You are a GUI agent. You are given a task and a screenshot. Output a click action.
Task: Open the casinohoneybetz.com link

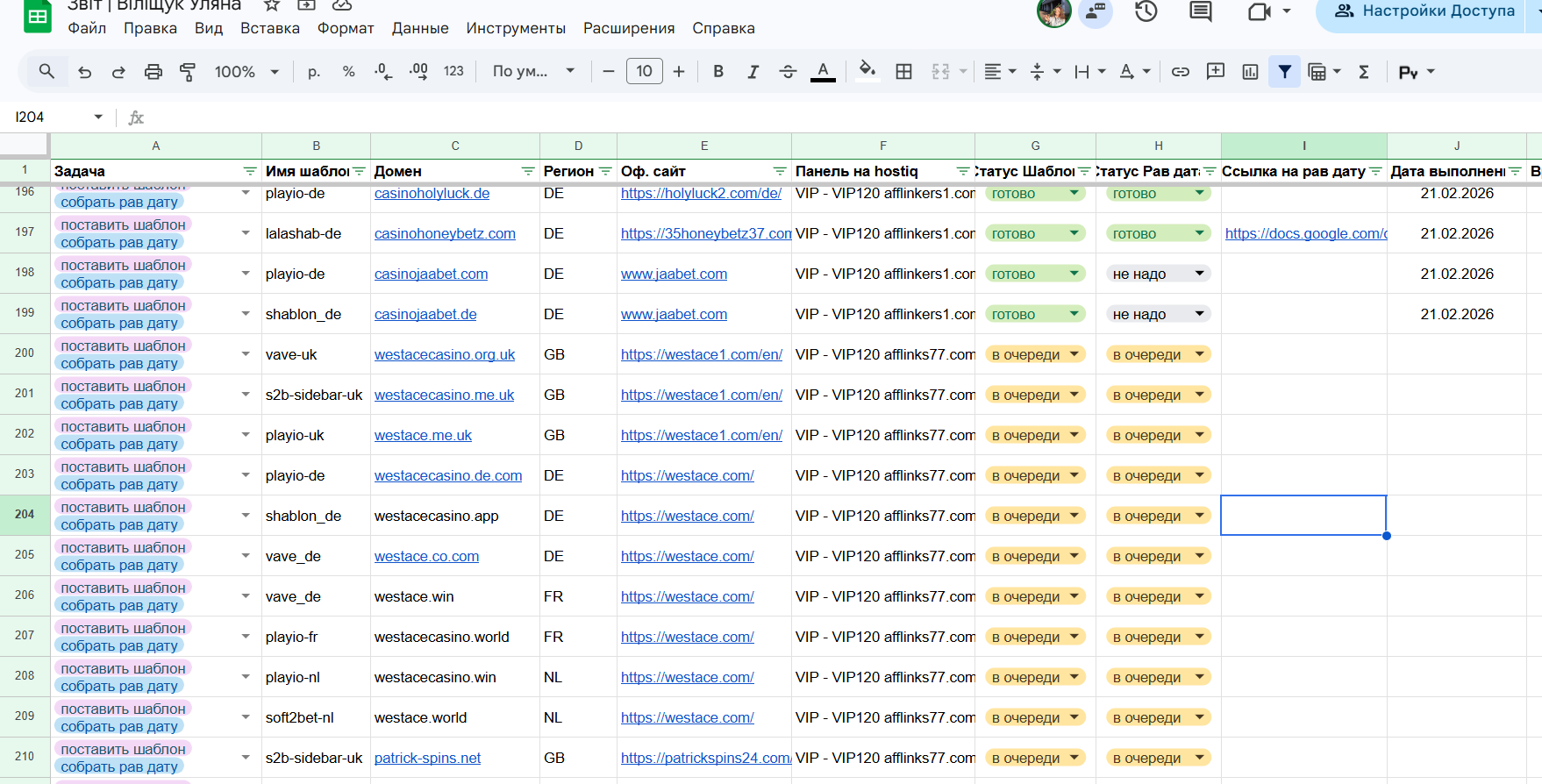pyautogui.click(x=445, y=233)
